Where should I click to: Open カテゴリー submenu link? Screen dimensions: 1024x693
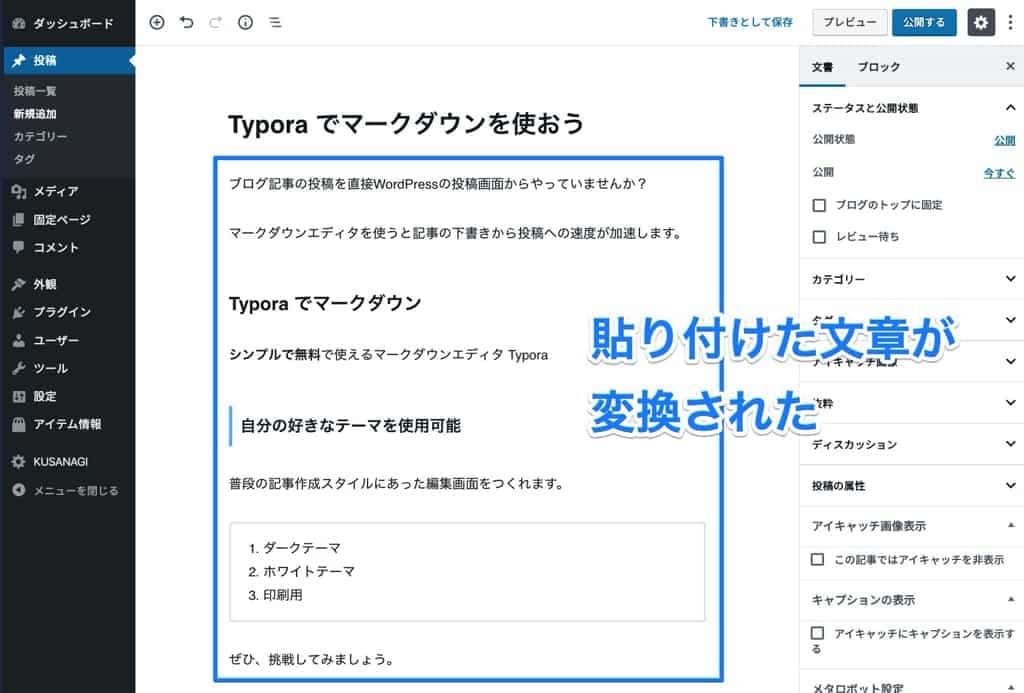coord(40,137)
